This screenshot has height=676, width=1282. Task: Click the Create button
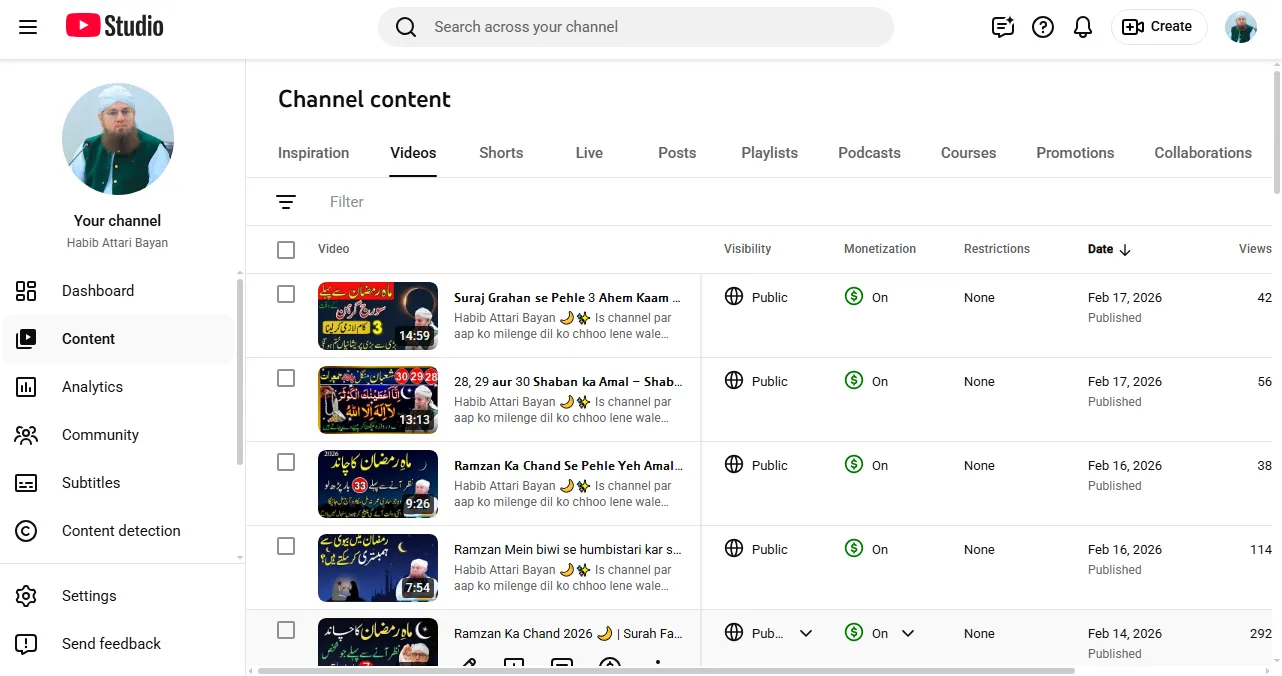pos(1159,27)
